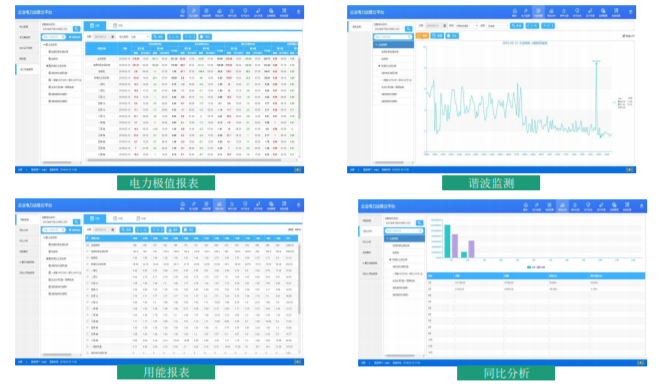Check the first data row checkbox in 用能报表 table

point(88,245)
